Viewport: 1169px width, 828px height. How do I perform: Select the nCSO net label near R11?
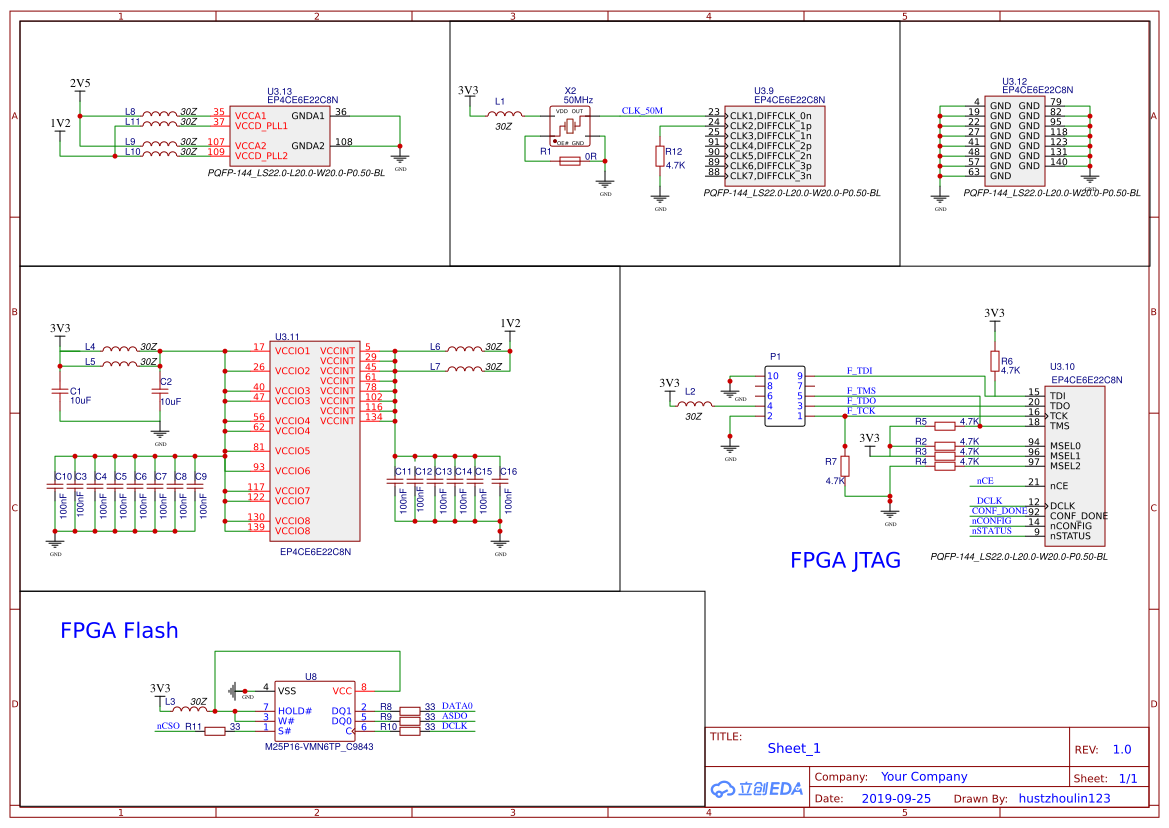pyautogui.click(x=168, y=727)
